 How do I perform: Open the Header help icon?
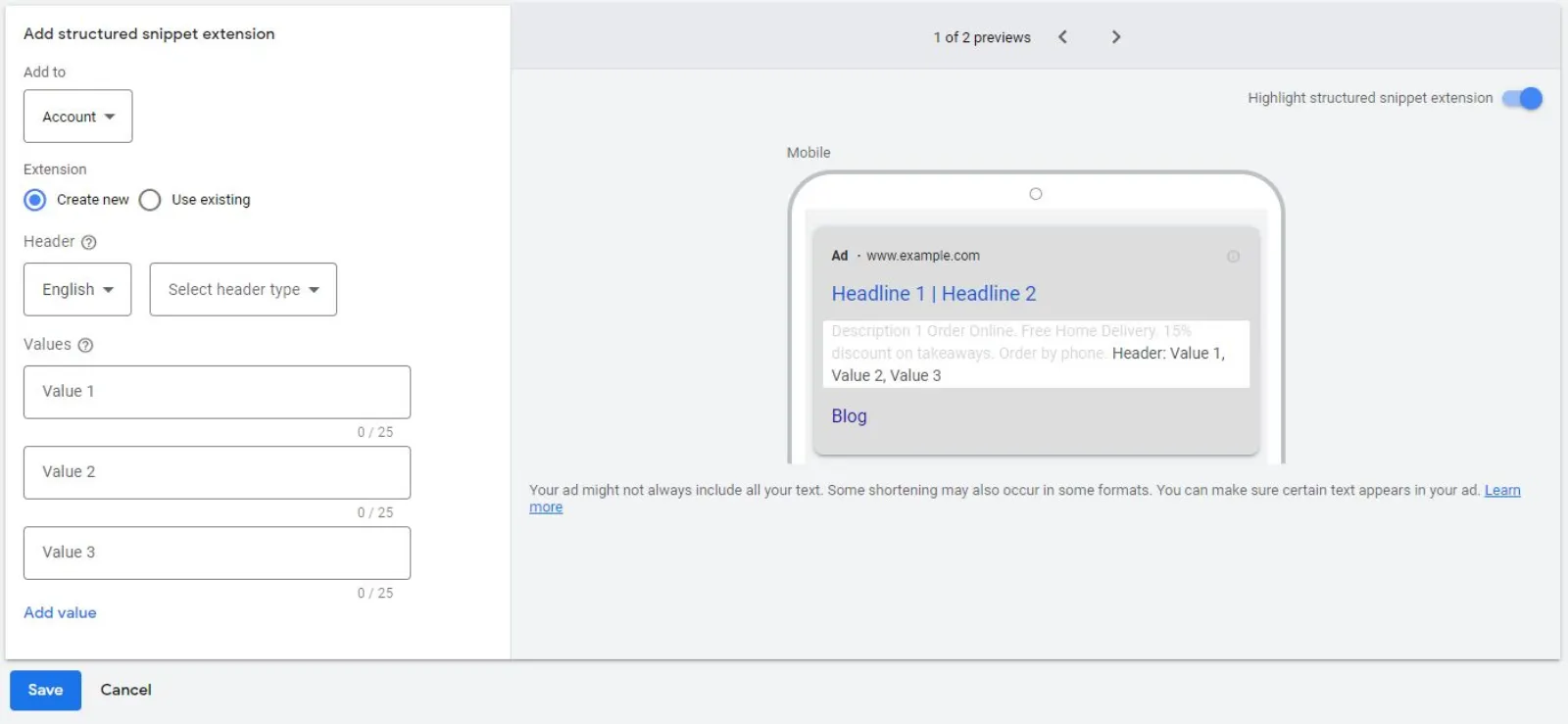pyautogui.click(x=88, y=242)
